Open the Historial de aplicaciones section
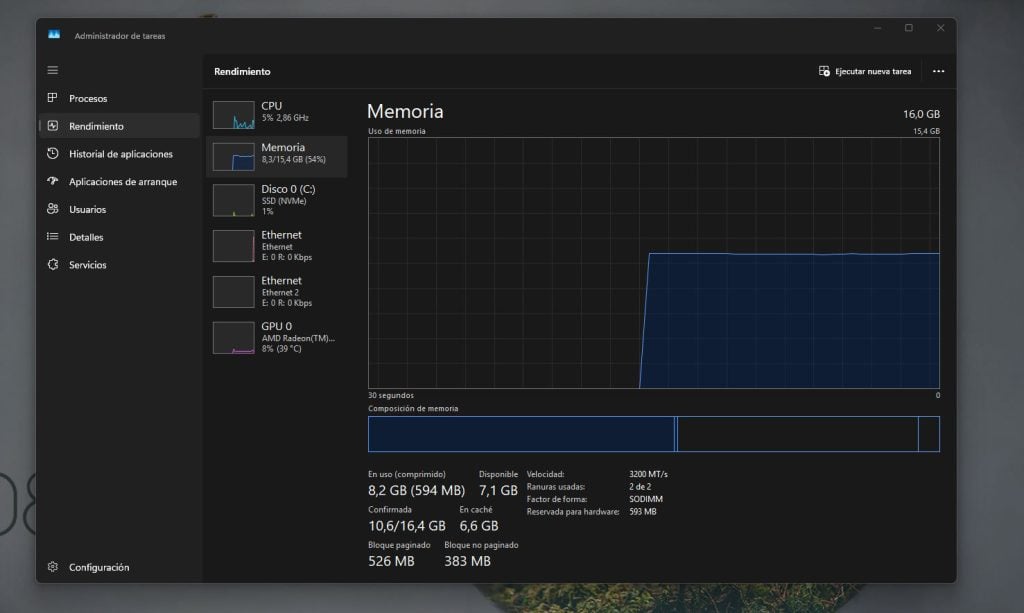 tap(113, 154)
